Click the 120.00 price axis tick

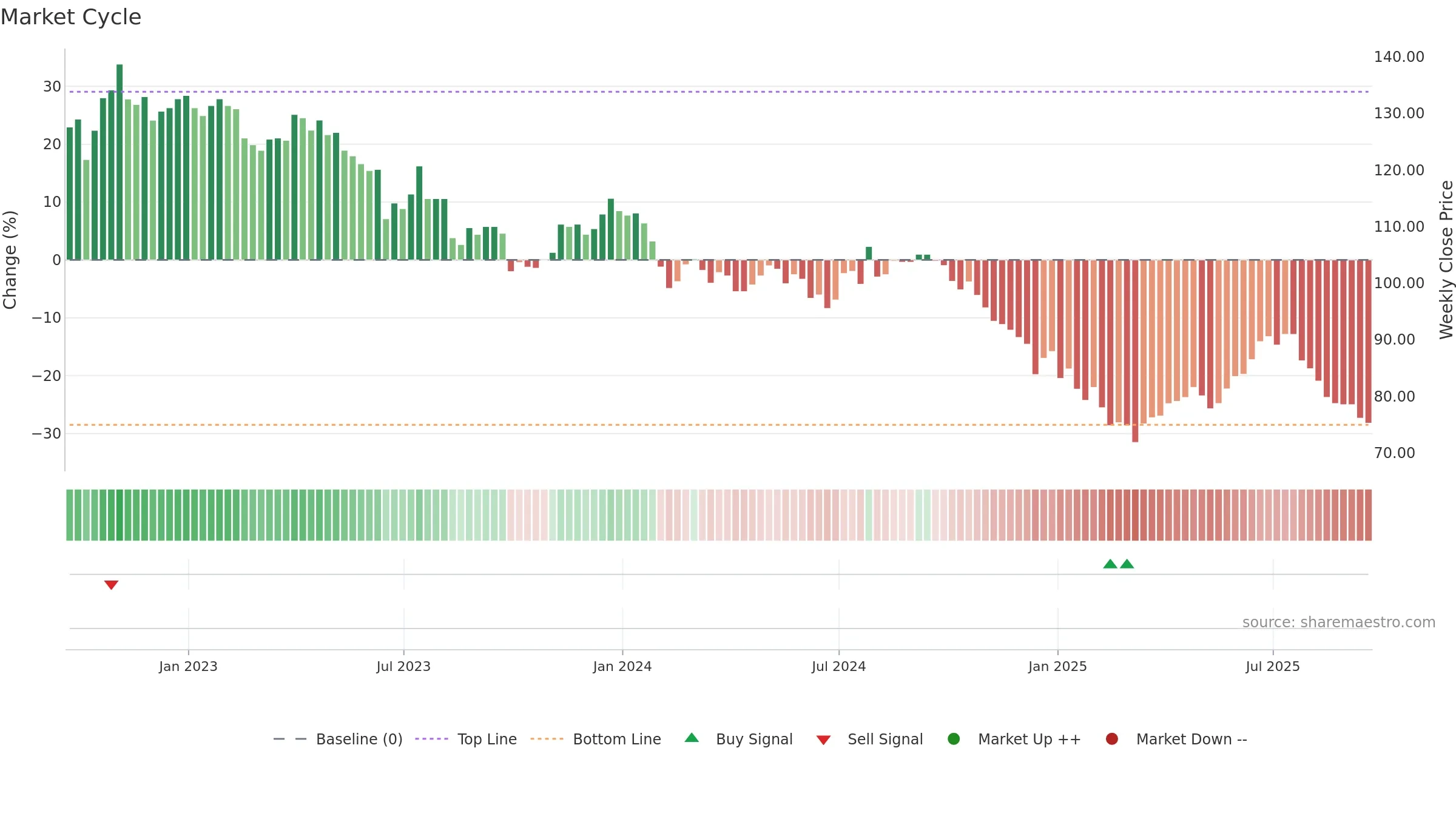[1399, 170]
